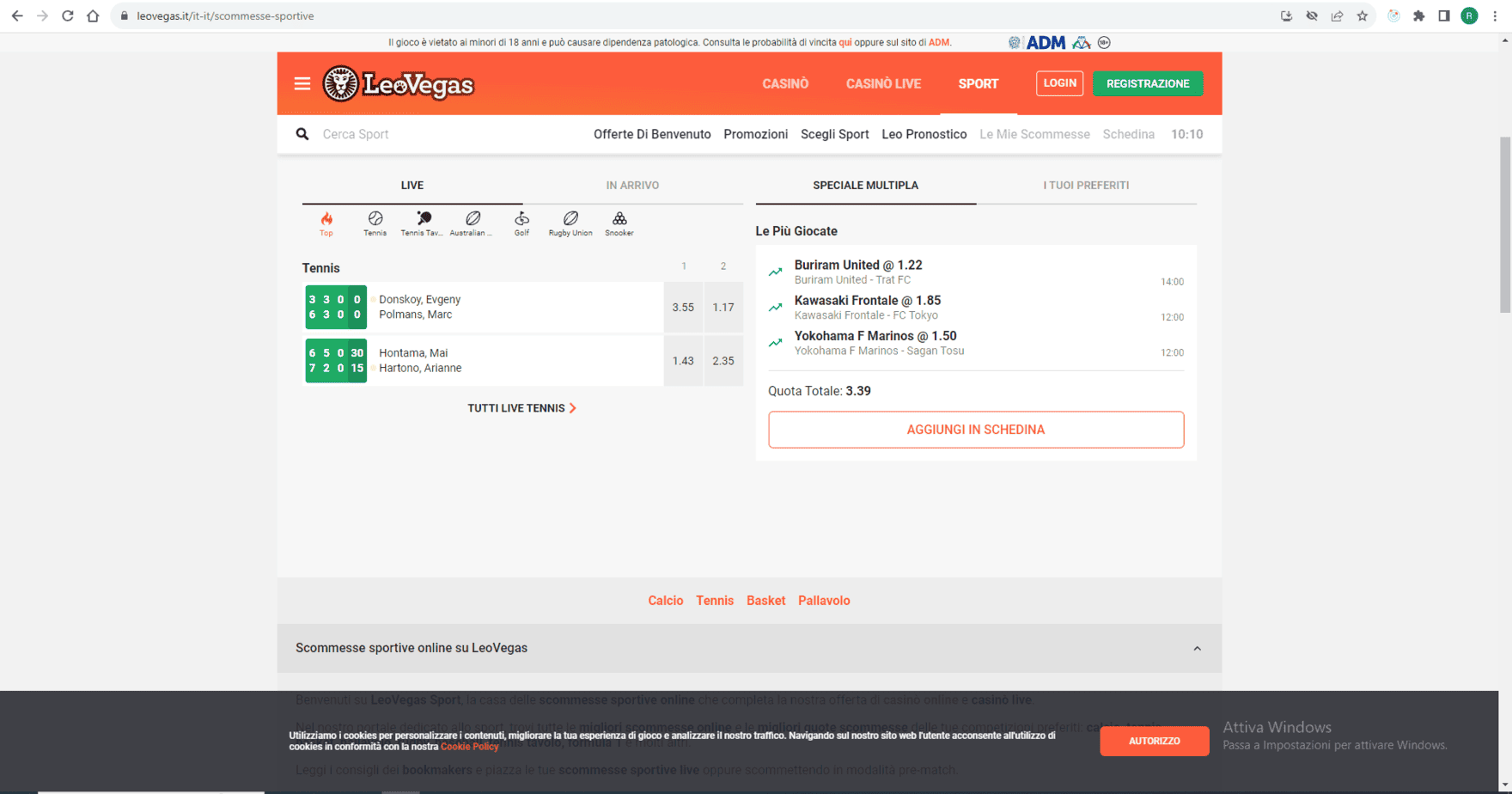The height and width of the screenshot is (794, 1512).
Task: Switch to the In Arrivo tab
Action: 633,186
